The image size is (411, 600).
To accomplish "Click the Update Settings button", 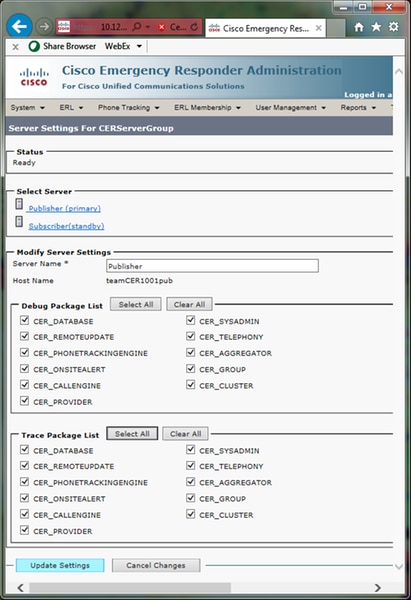I will click(x=60, y=565).
